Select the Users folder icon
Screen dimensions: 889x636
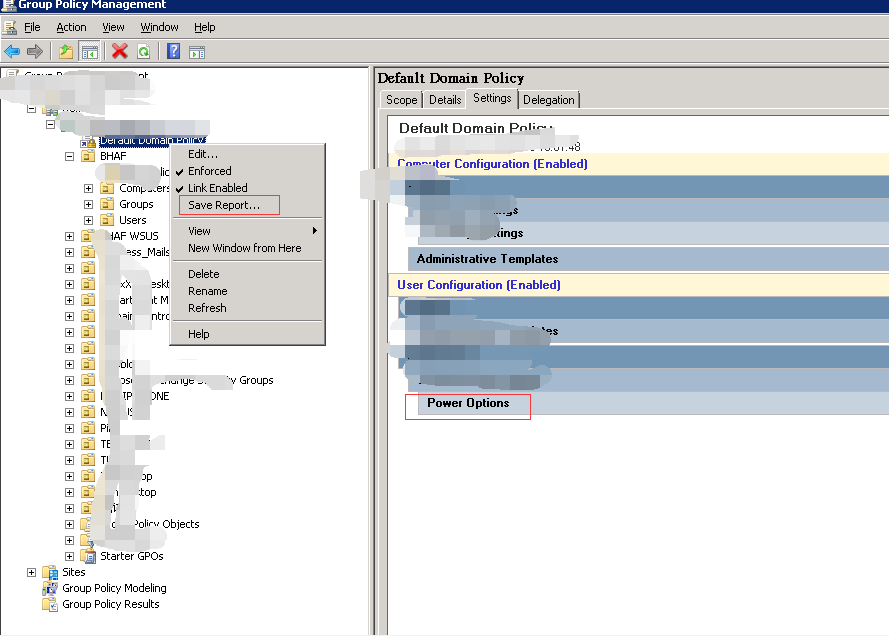pyautogui.click(x=107, y=220)
